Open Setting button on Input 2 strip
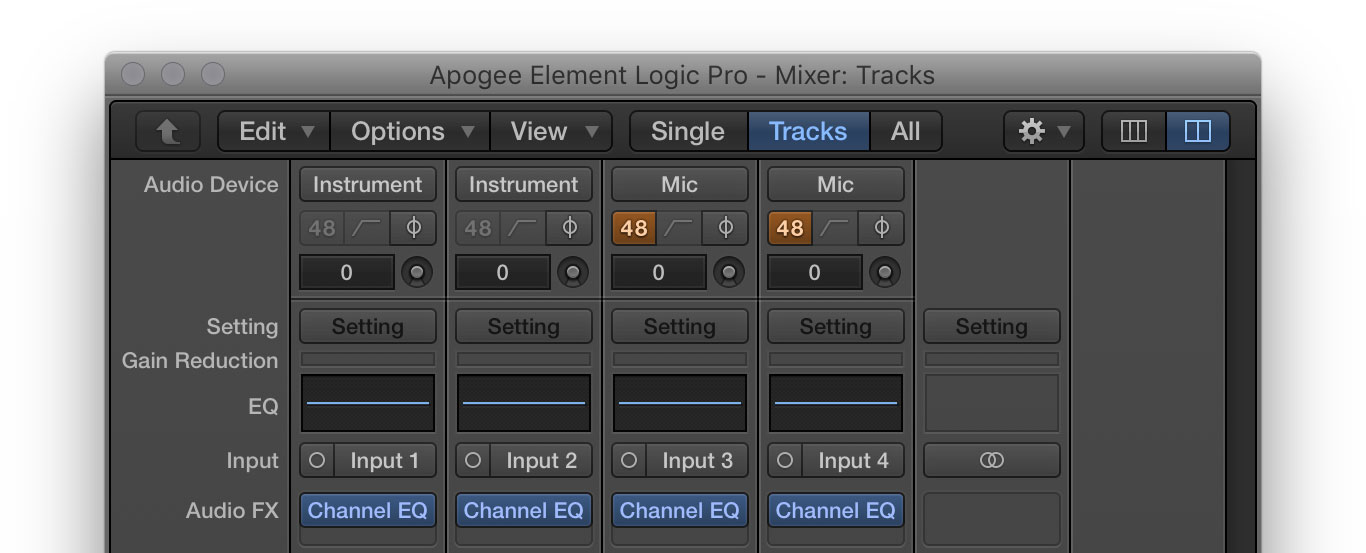The height and width of the screenshot is (553, 1366). click(x=524, y=326)
